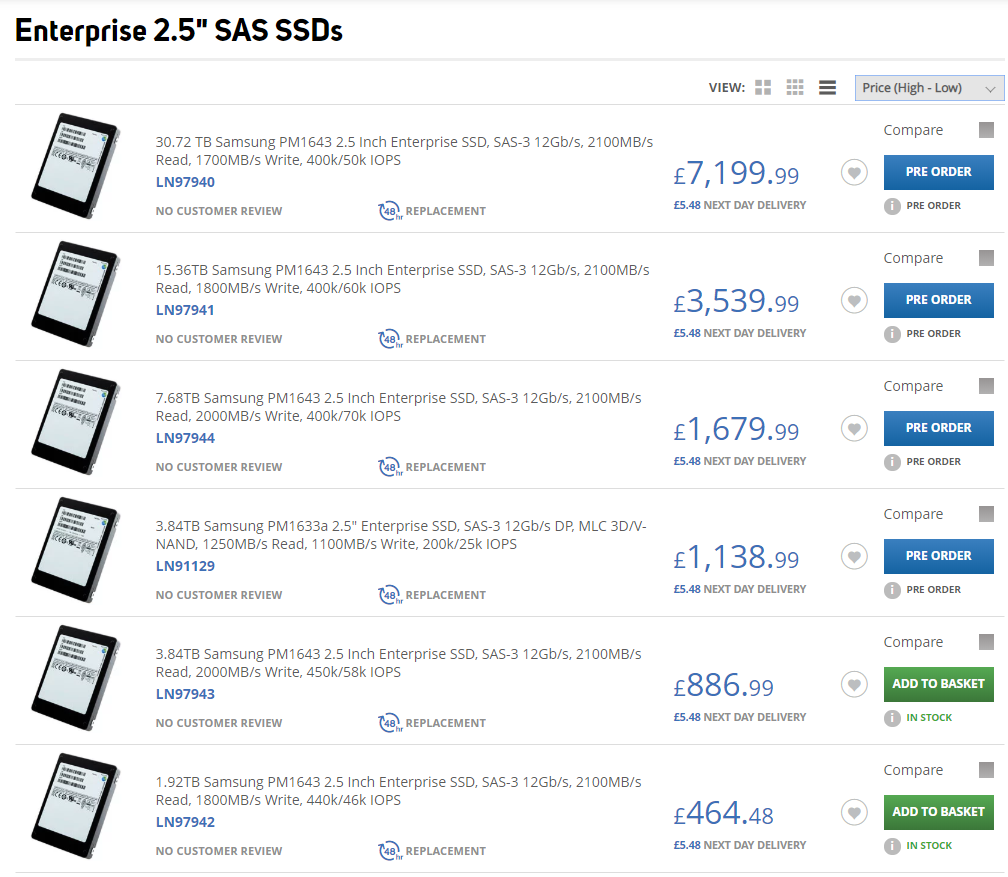Add 7.68TB PM1643 to wishlist heart
This screenshot has height=877, width=1008.
pos(854,428)
